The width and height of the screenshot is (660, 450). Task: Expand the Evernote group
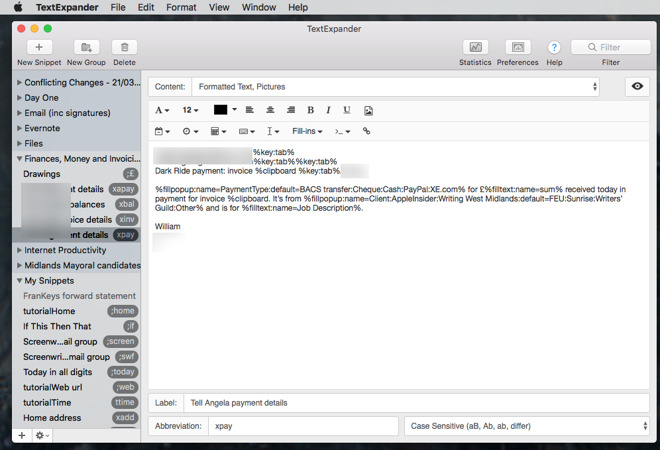19,128
